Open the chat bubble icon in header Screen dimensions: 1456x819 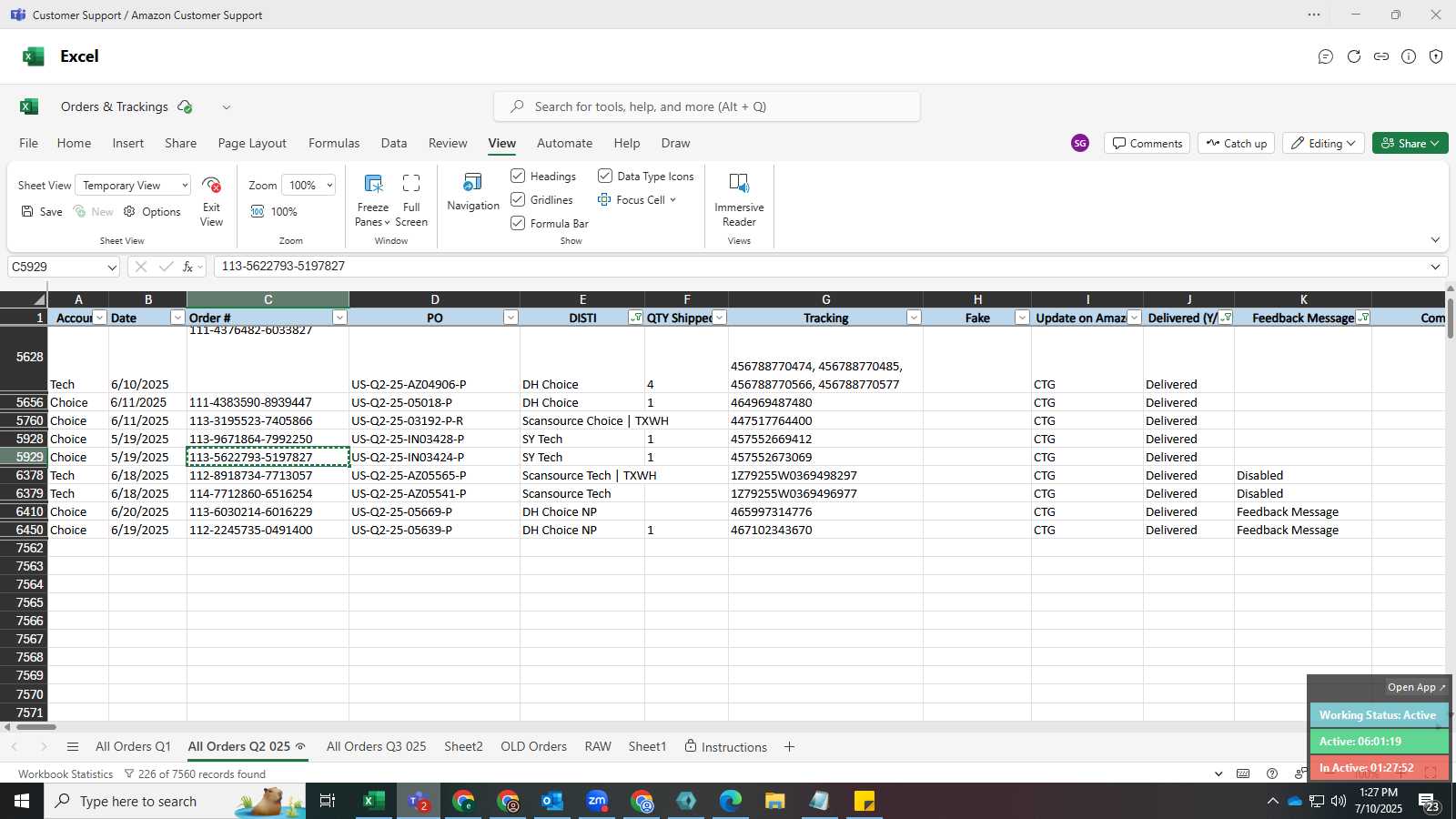pyautogui.click(x=1326, y=56)
